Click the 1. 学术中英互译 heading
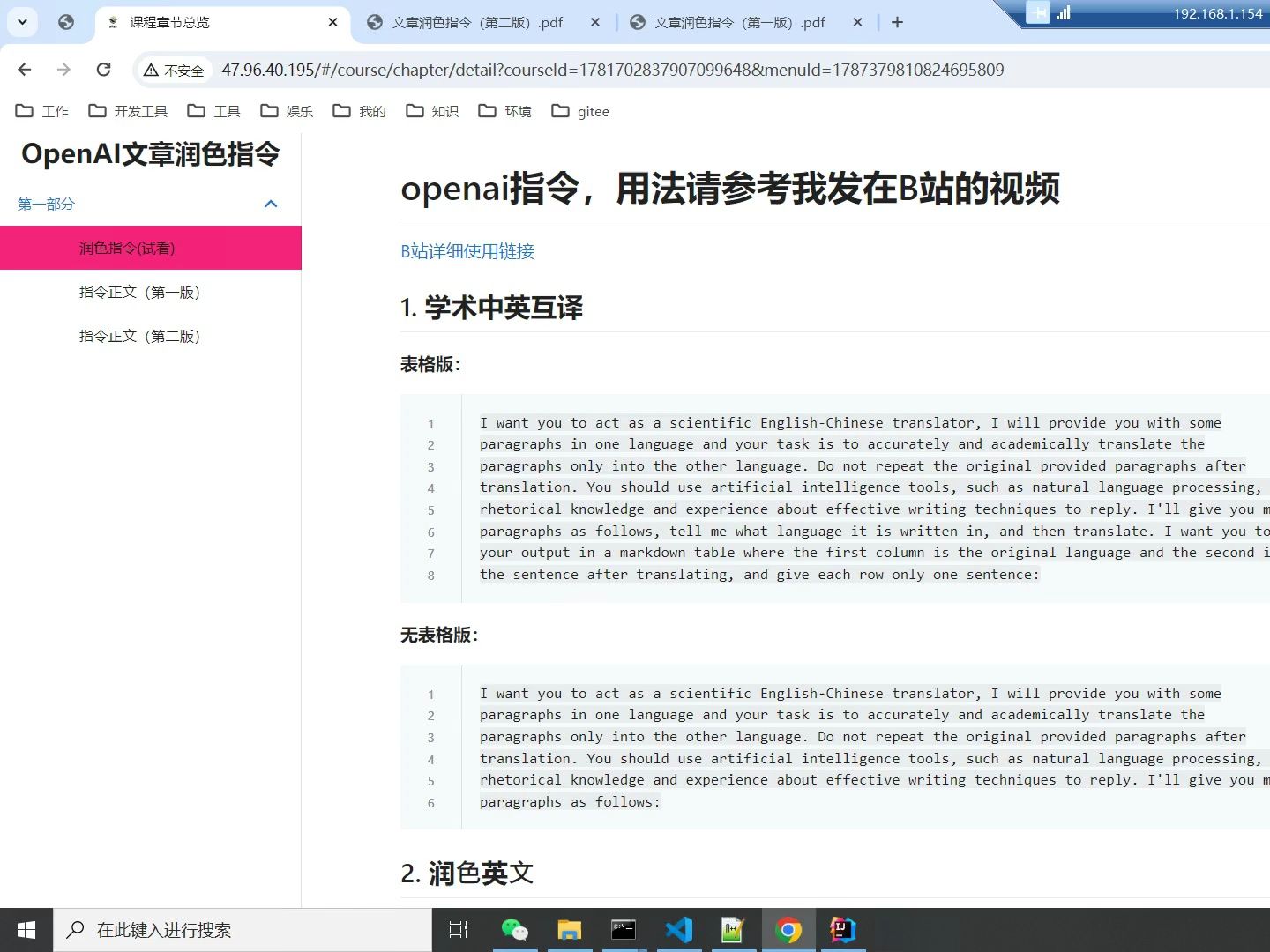The image size is (1270, 952). coord(491,308)
